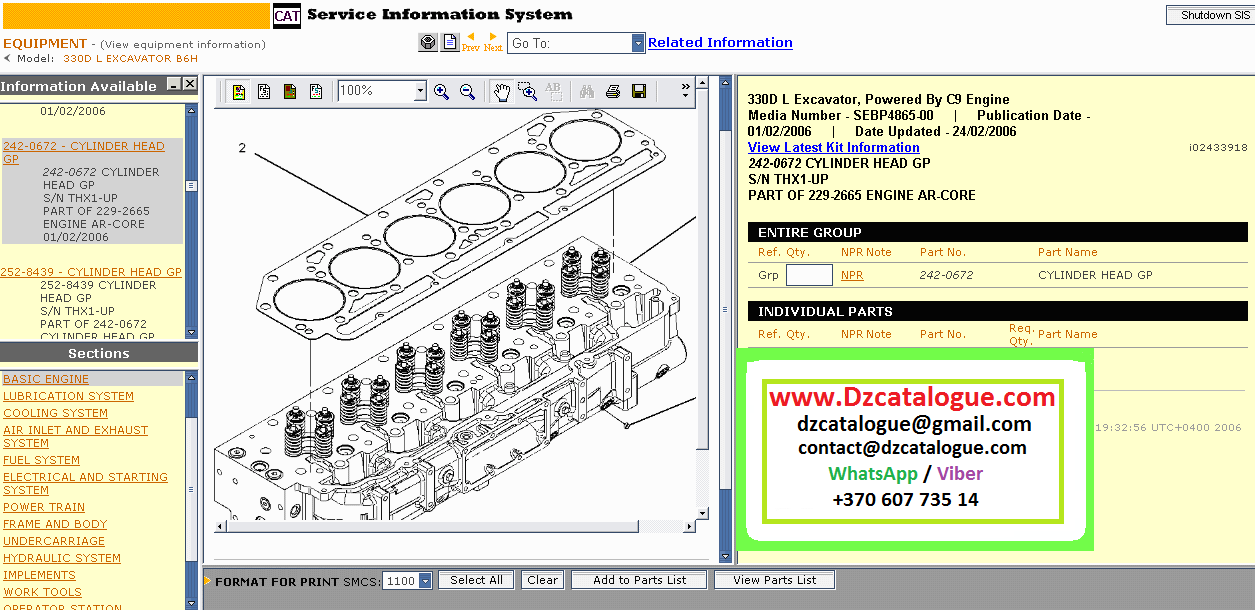Minimize the Information Available panel
Viewport: 1255px width, 610px height.
[174, 86]
